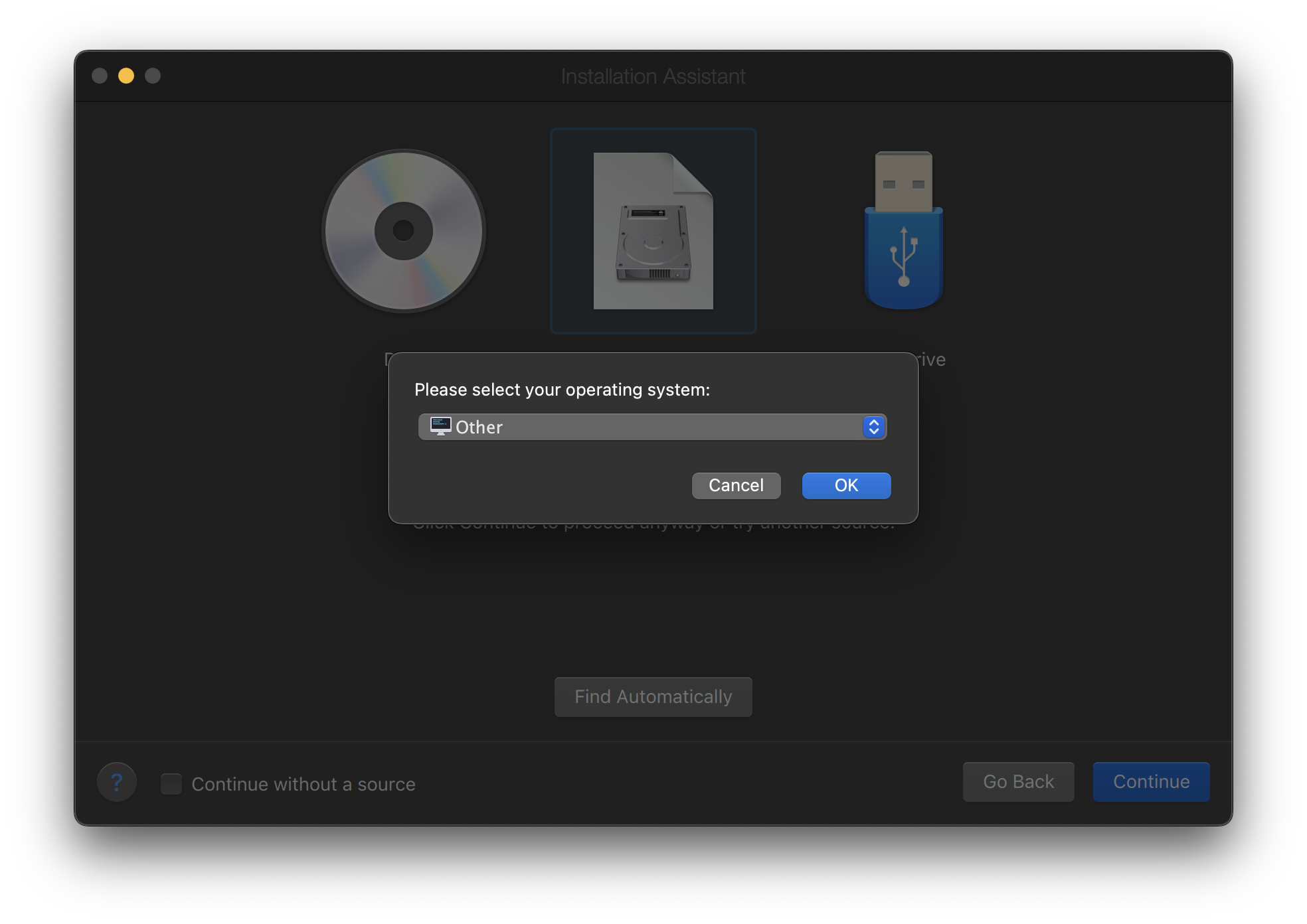Check the Continue without a source box
Screen dimensions: 1307x924
tap(170, 782)
